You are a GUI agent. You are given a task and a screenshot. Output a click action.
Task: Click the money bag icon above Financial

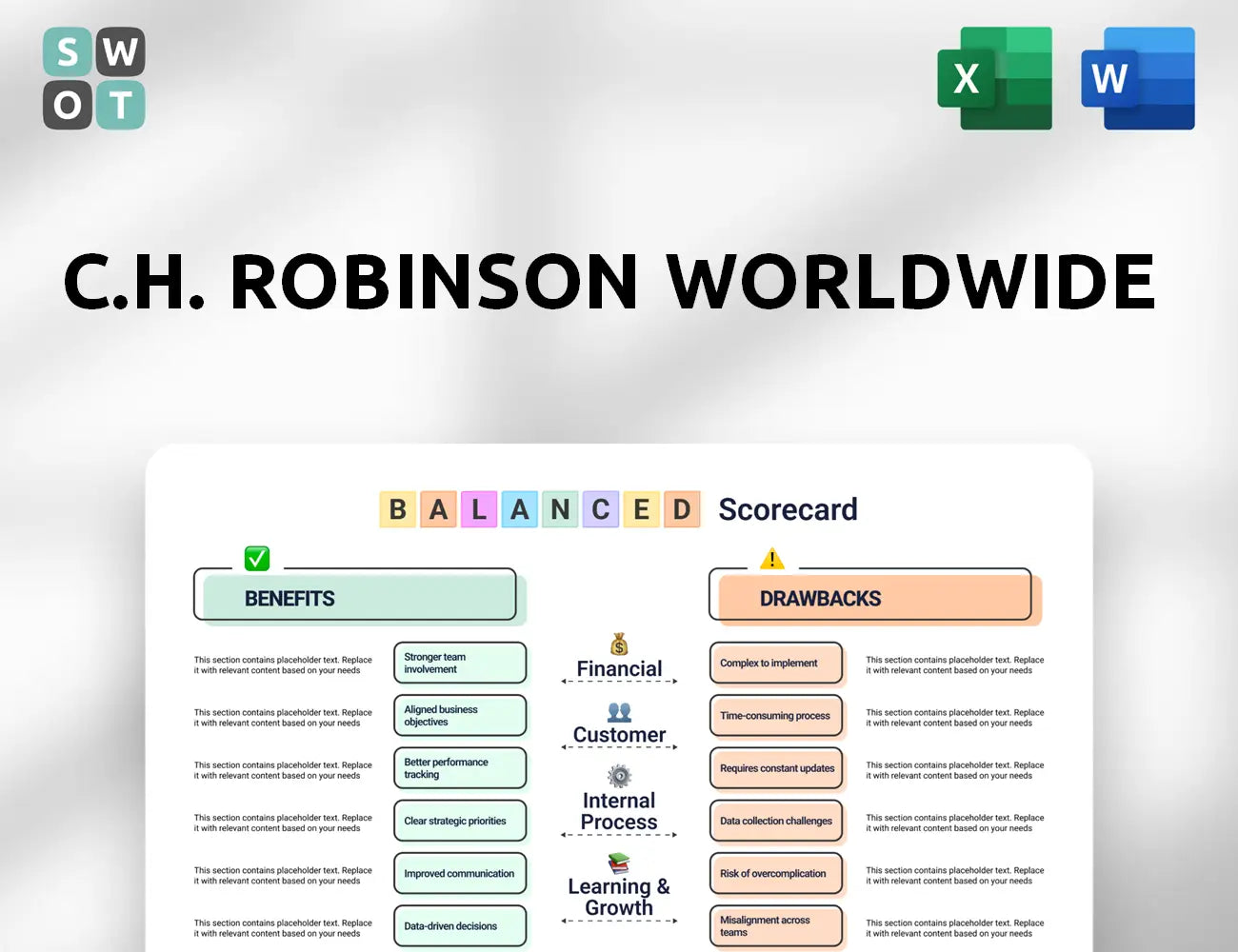[619, 645]
